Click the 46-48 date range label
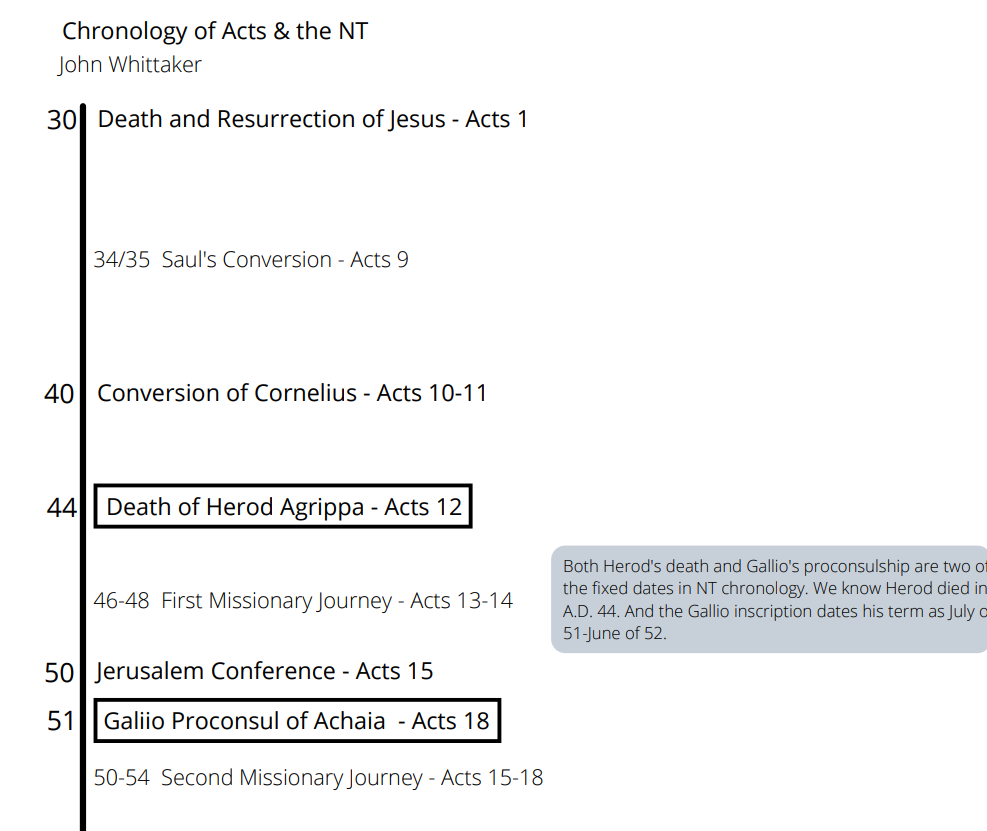The image size is (987, 831). click(122, 601)
